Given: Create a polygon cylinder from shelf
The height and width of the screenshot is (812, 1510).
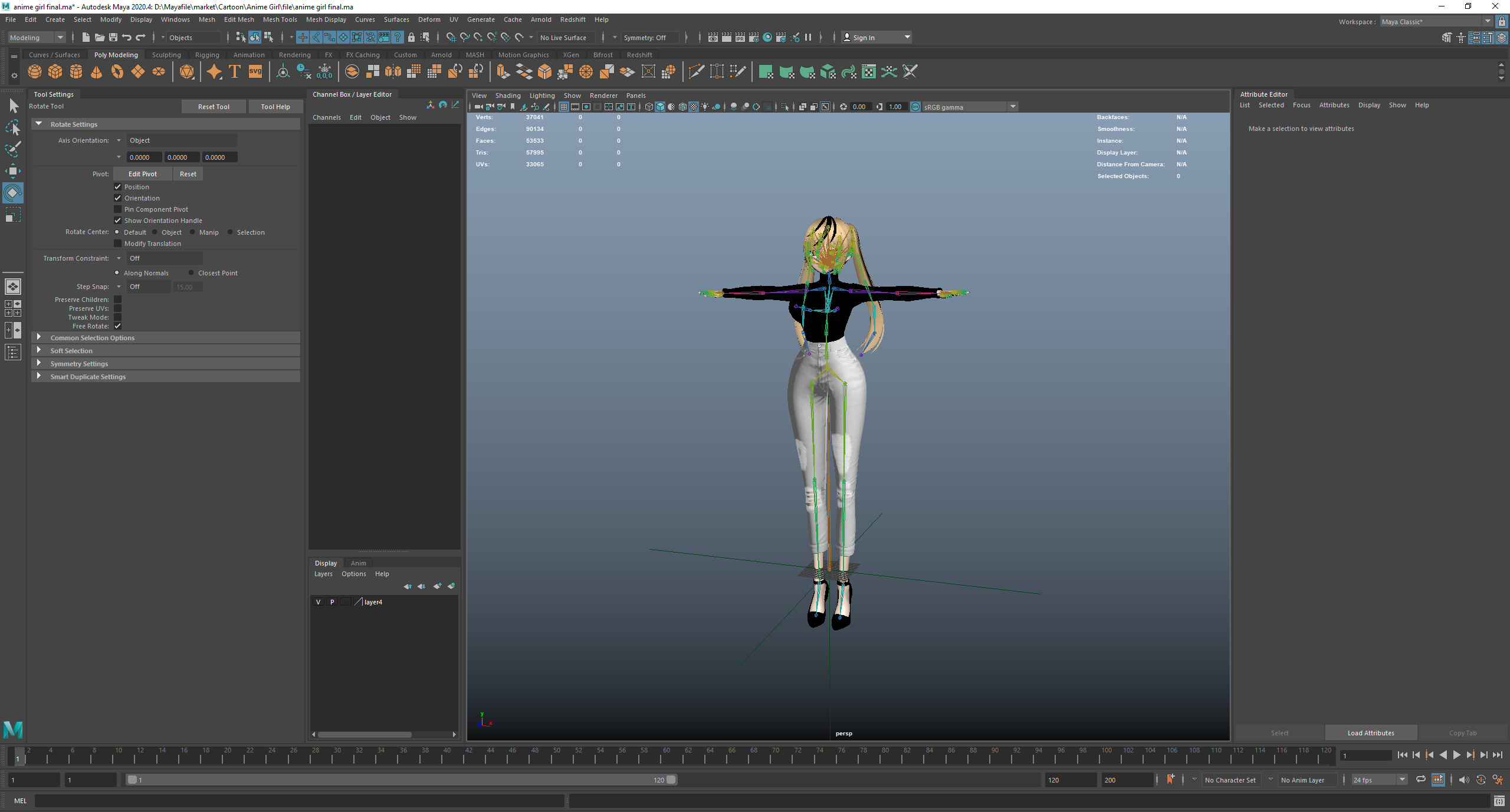Looking at the screenshot, I should (x=76, y=72).
